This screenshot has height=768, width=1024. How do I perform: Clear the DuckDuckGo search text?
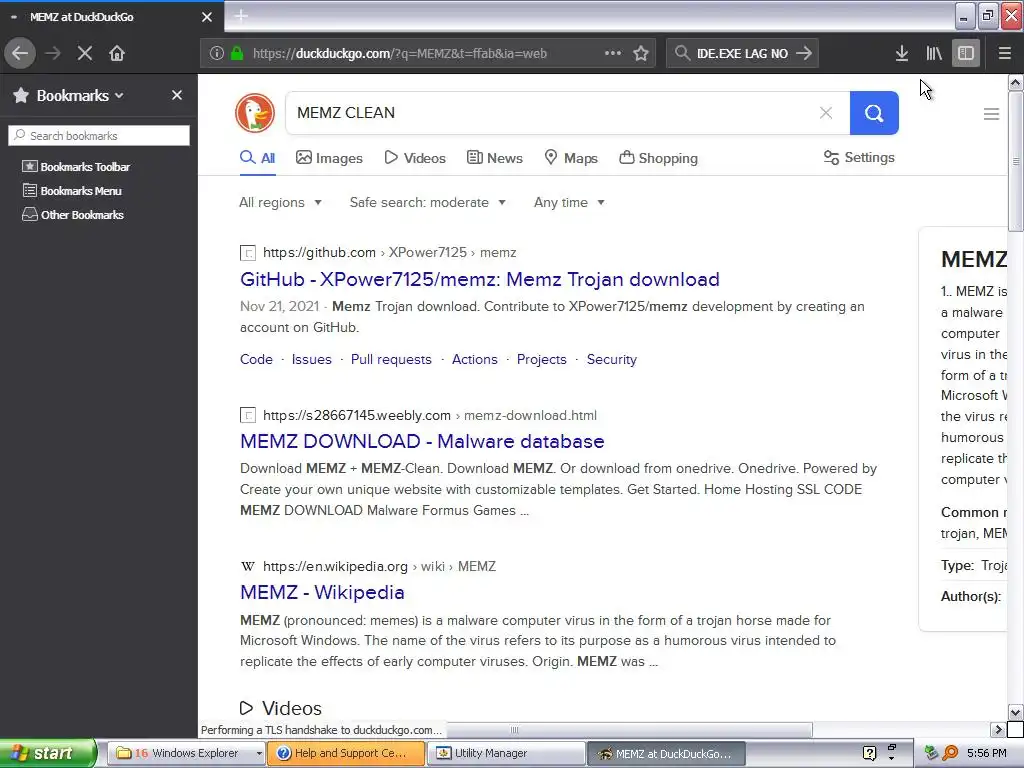(825, 113)
